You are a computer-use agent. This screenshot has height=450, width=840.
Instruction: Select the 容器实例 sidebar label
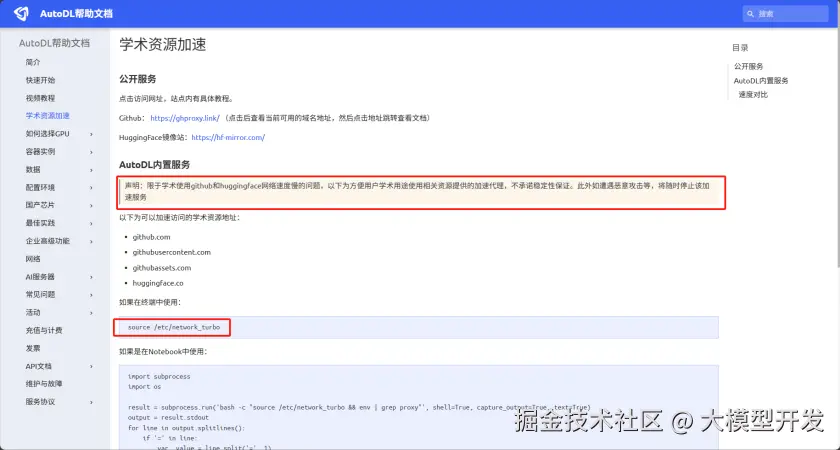[40, 152]
